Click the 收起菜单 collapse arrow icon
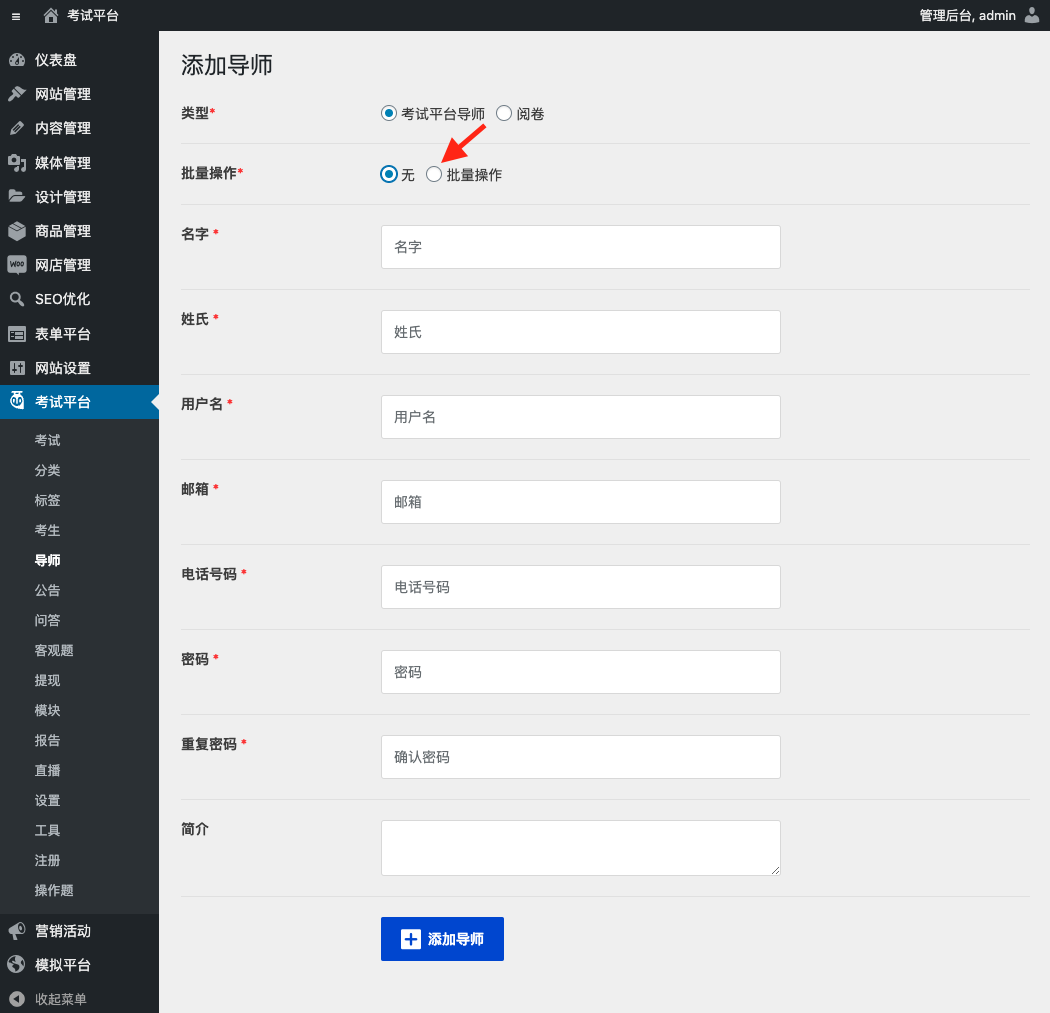This screenshot has width=1050, height=1013. click(17, 999)
